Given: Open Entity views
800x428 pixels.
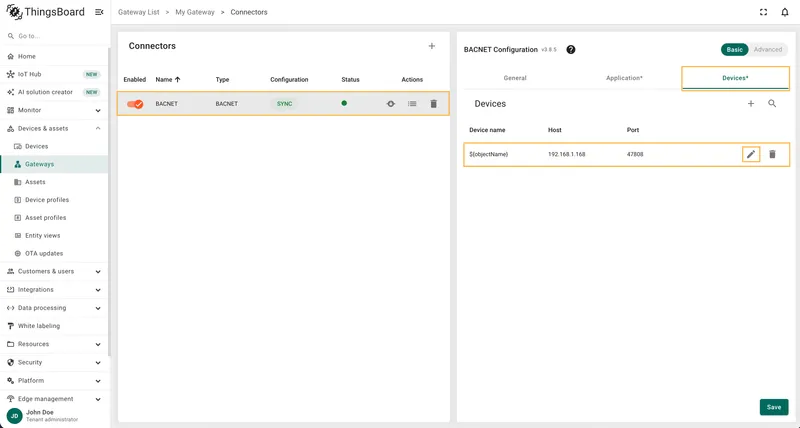Looking at the screenshot, I should [x=54, y=236].
